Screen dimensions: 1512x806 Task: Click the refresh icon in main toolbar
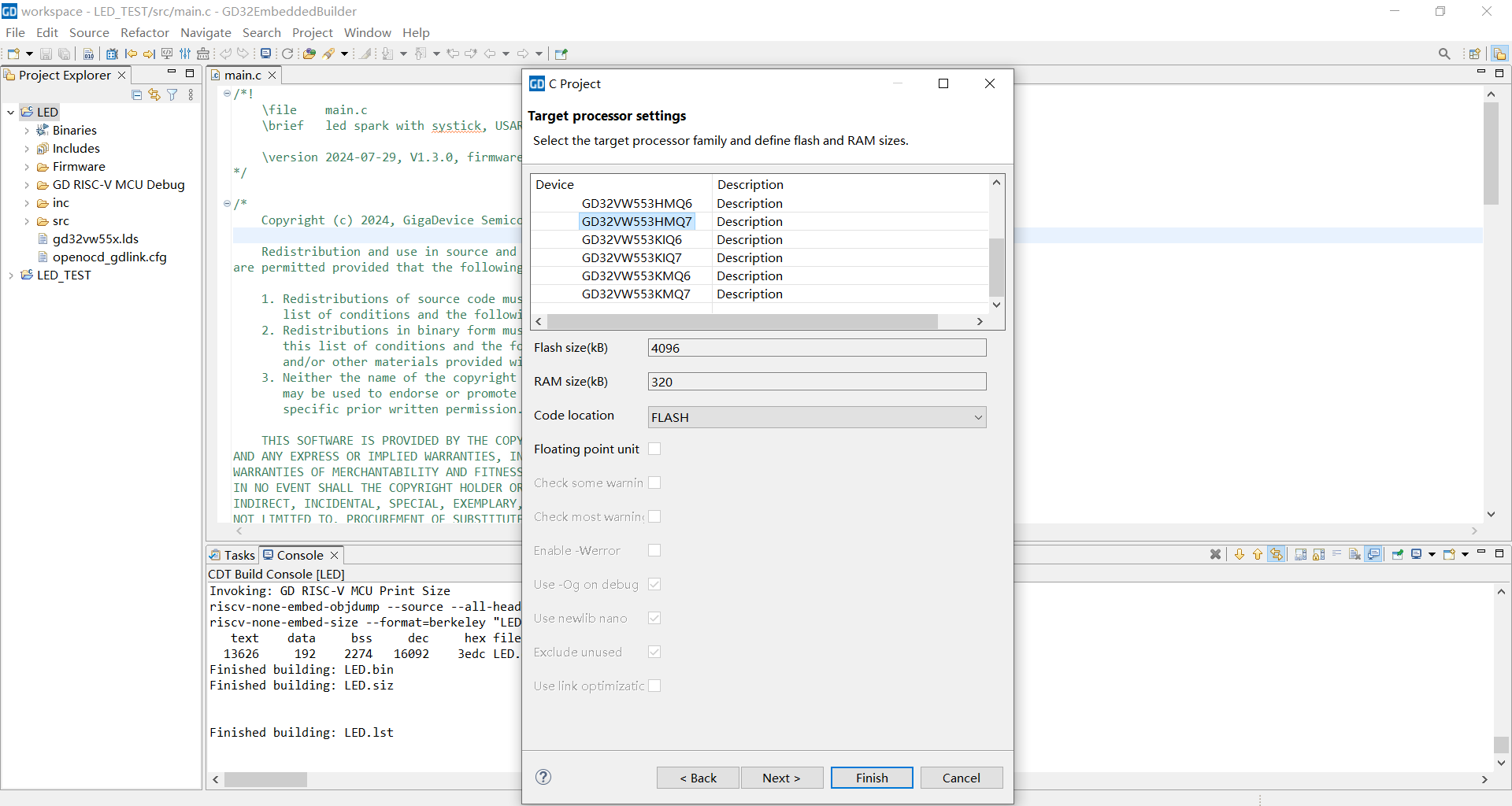coord(287,54)
